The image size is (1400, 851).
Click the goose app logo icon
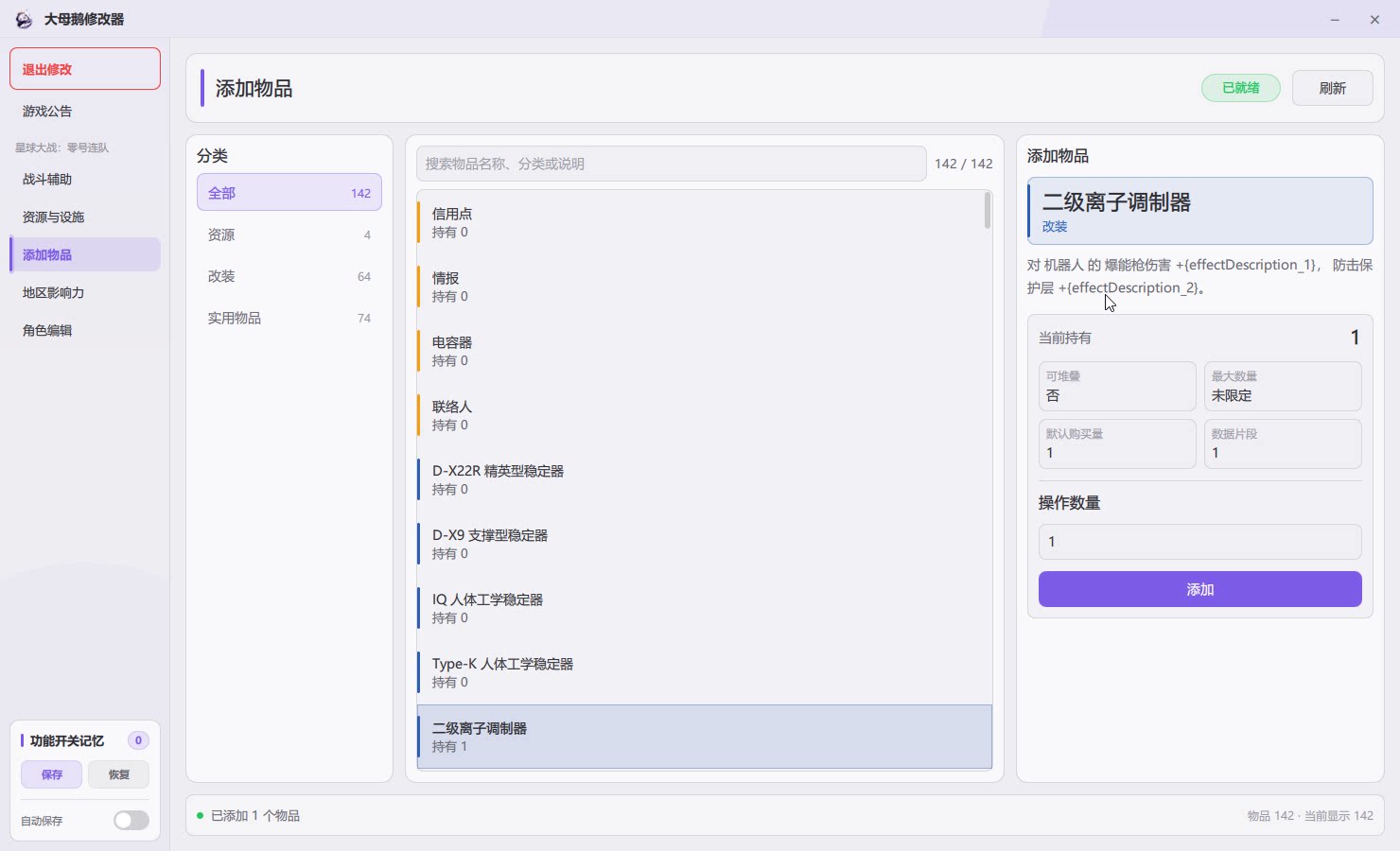point(24,19)
